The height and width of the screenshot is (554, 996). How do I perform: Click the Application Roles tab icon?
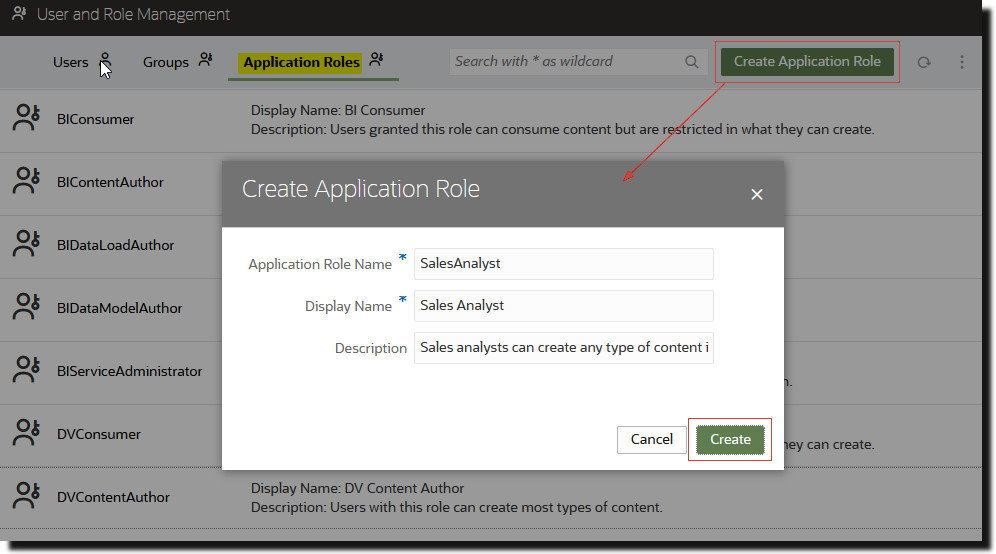[x=376, y=59]
